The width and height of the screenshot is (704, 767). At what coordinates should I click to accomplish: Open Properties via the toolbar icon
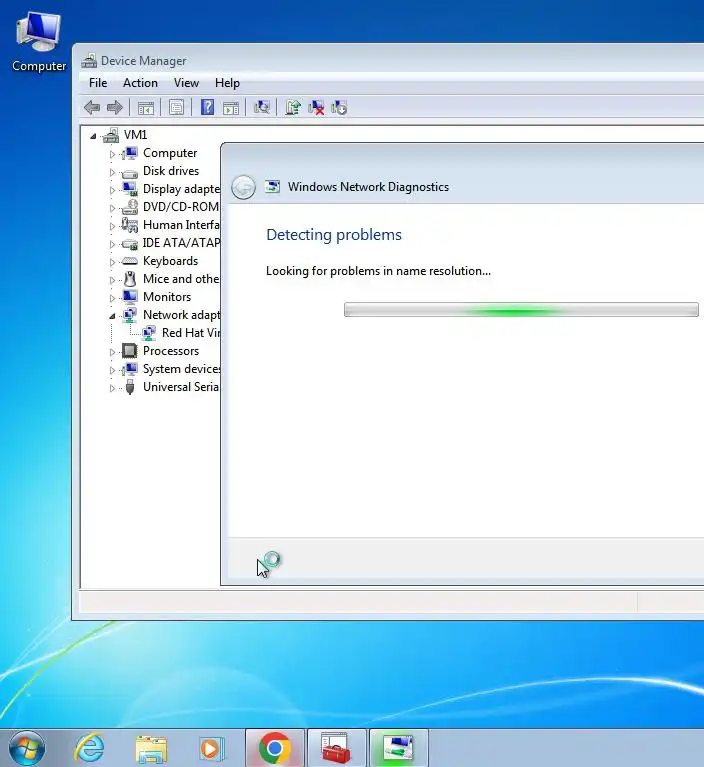(x=176, y=107)
